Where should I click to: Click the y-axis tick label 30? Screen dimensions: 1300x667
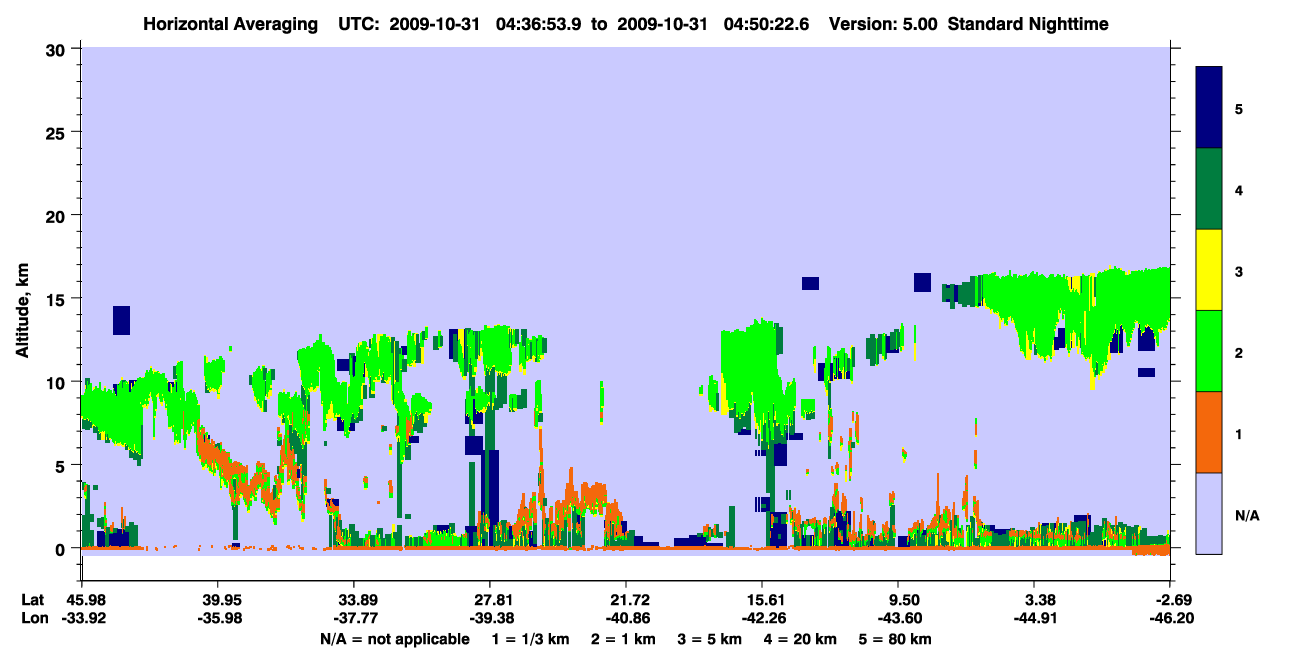(x=58, y=49)
